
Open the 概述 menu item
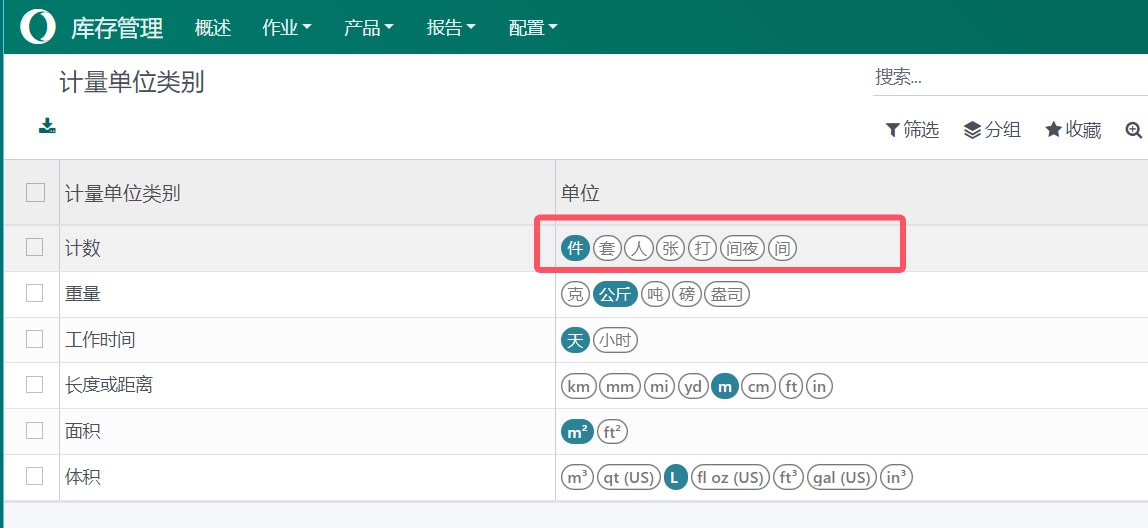pos(213,28)
